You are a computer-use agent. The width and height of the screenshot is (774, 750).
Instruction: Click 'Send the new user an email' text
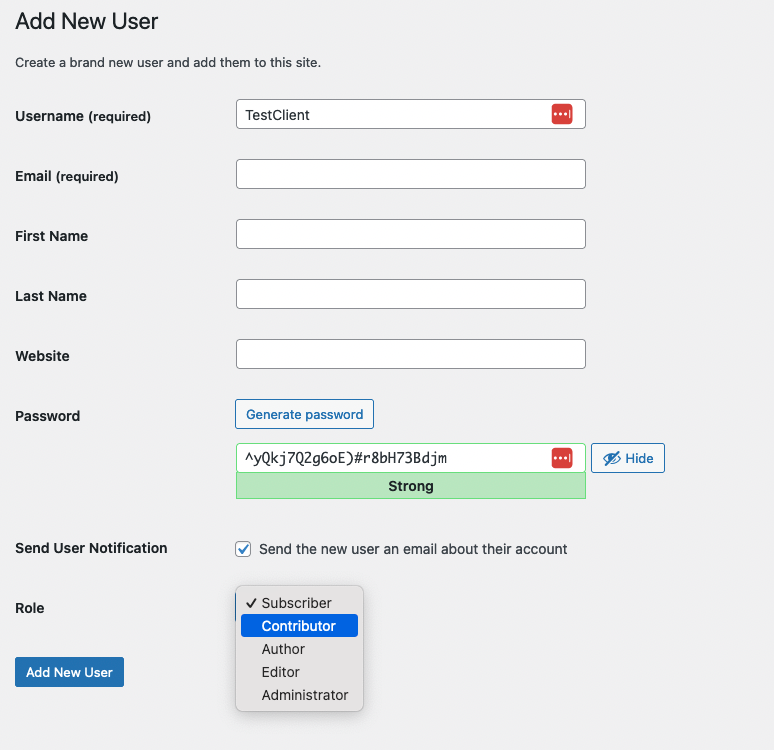pyautogui.click(x=413, y=549)
